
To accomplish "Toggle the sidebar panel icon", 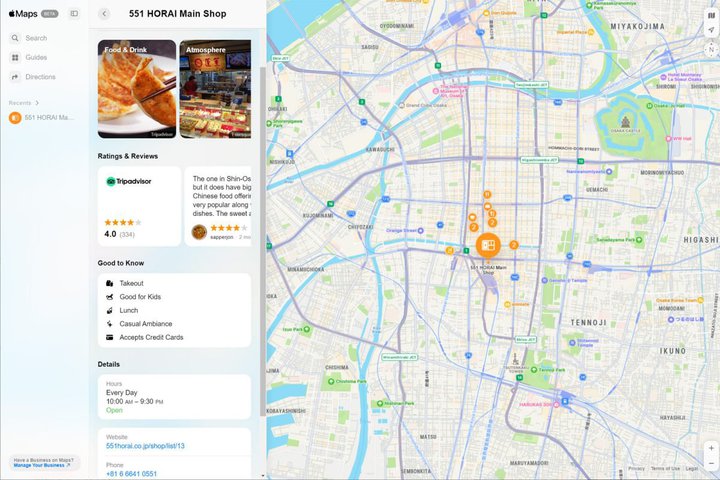I will click(x=74, y=14).
